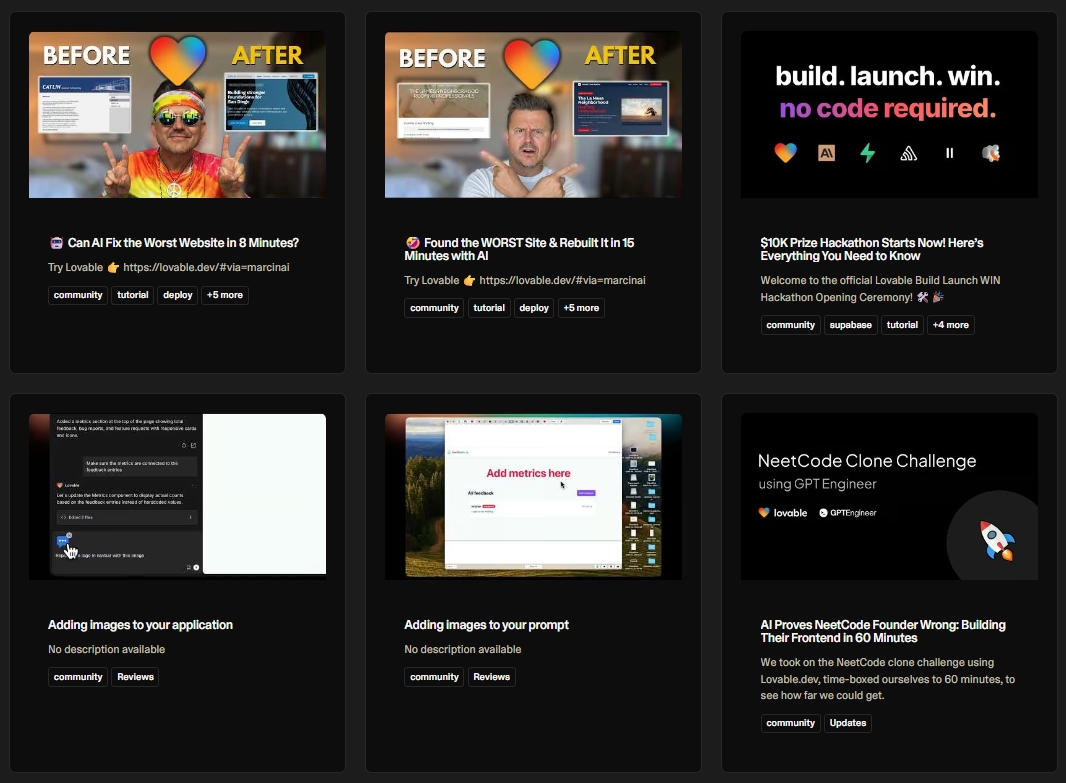This screenshot has width=1066, height=783.
Task: Click community tag on images to prompt card
Action: coord(434,677)
